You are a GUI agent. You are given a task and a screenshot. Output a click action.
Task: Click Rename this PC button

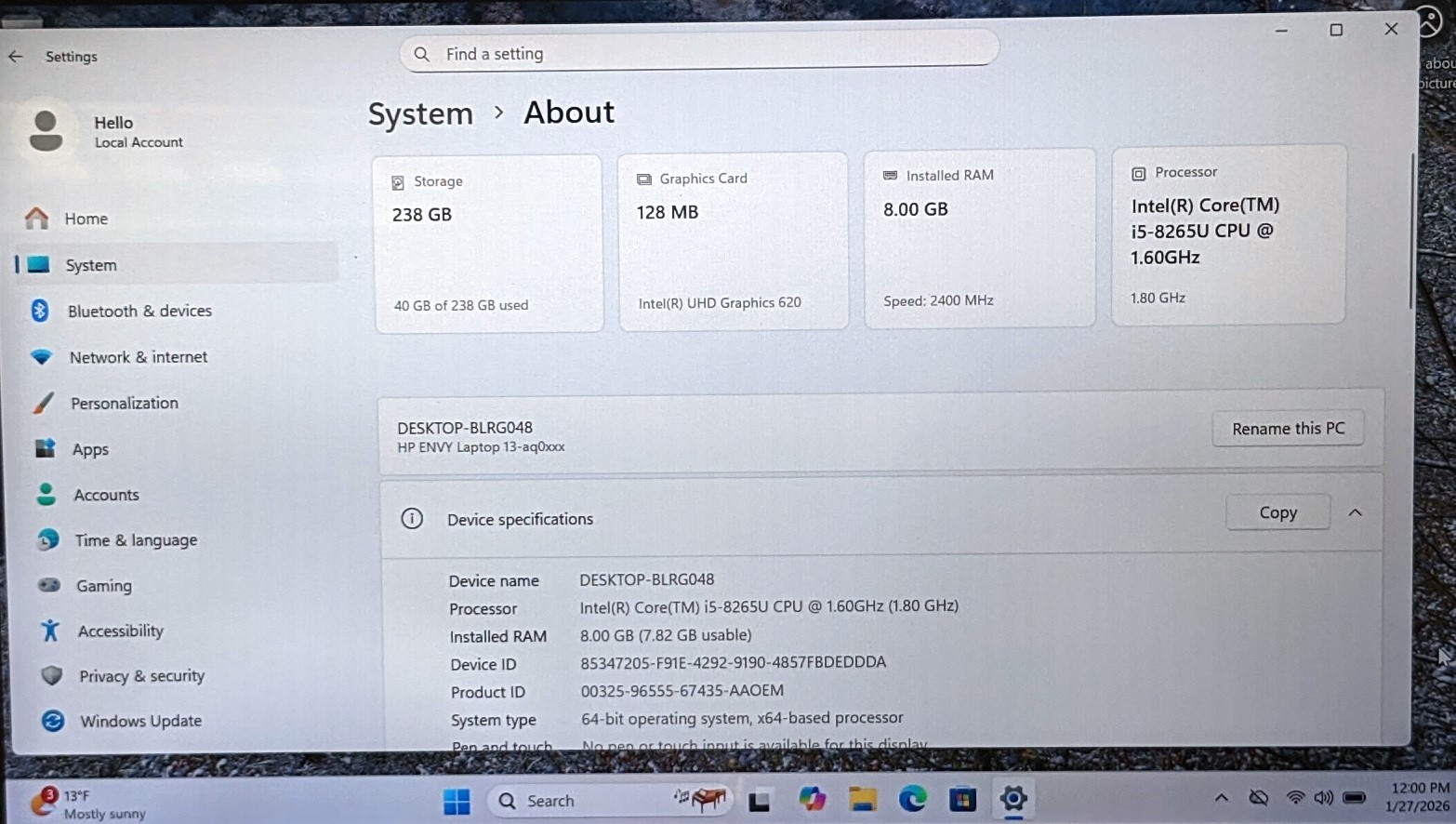(x=1288, y=429)
